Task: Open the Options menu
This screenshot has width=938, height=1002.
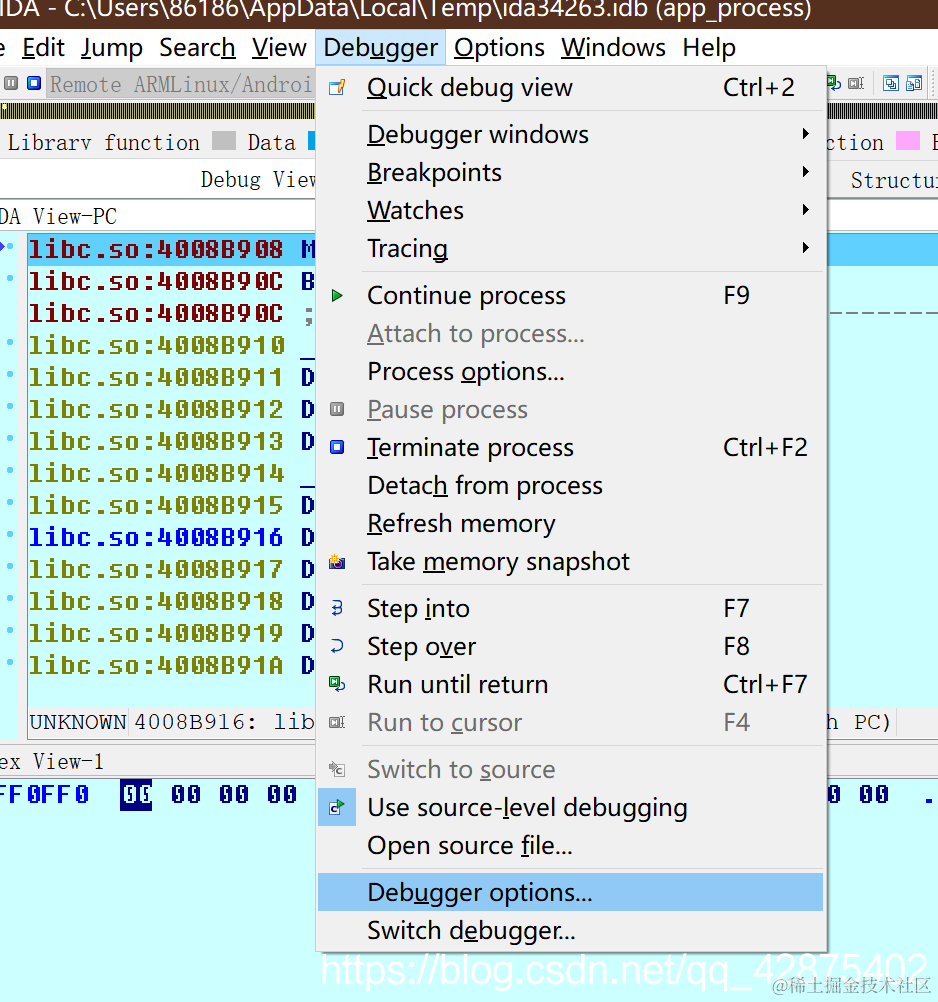Action: tap(499, 48)
